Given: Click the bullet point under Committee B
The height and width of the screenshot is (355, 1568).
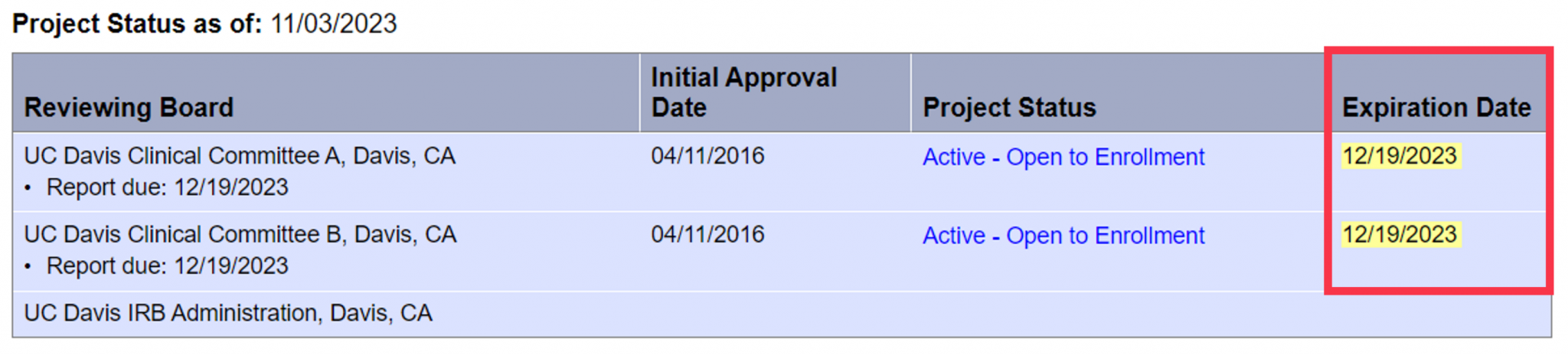Looking at the screenshot, I should tap(28, 267).
